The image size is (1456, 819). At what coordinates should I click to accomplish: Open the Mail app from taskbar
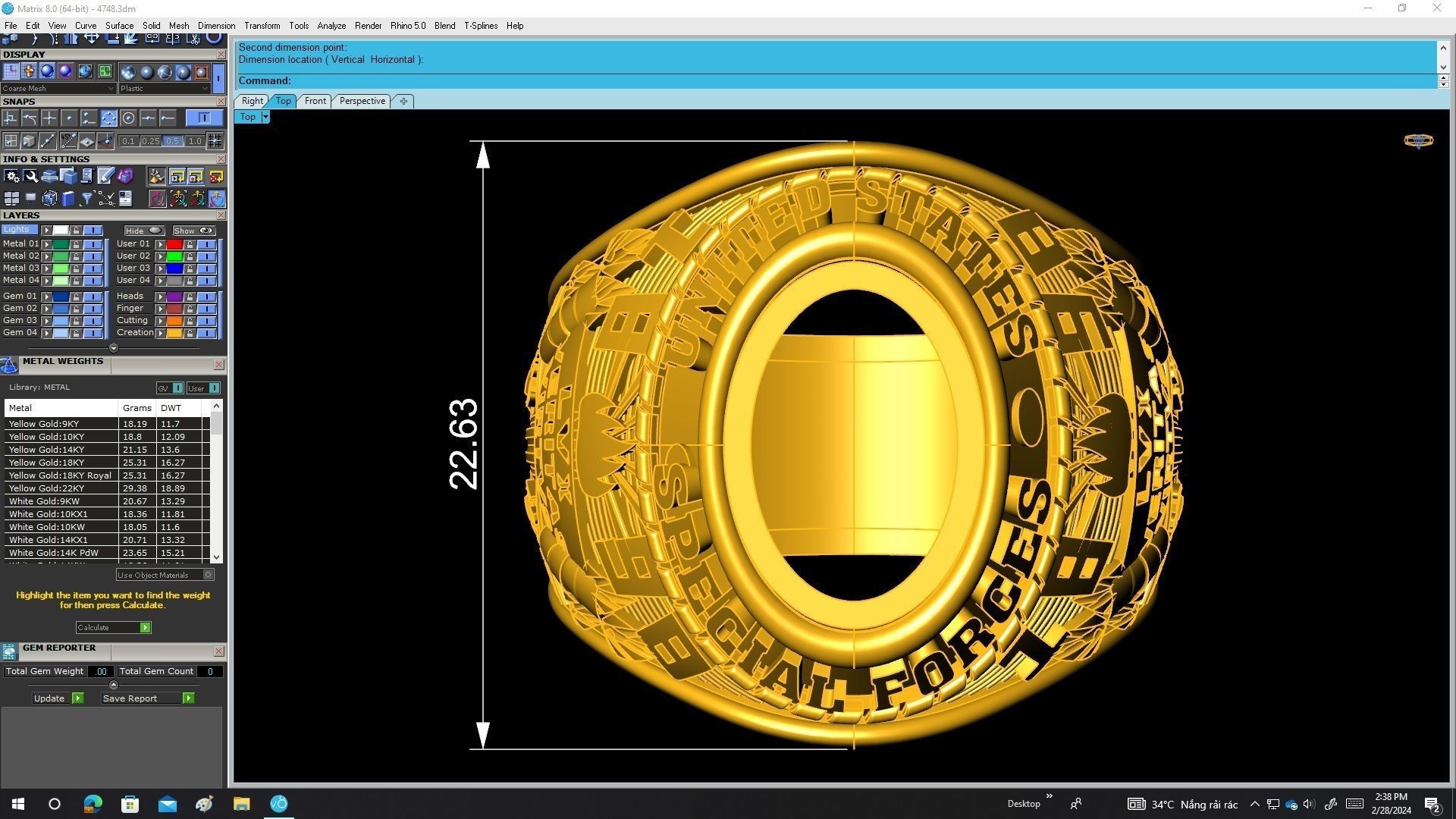point(167,804)
